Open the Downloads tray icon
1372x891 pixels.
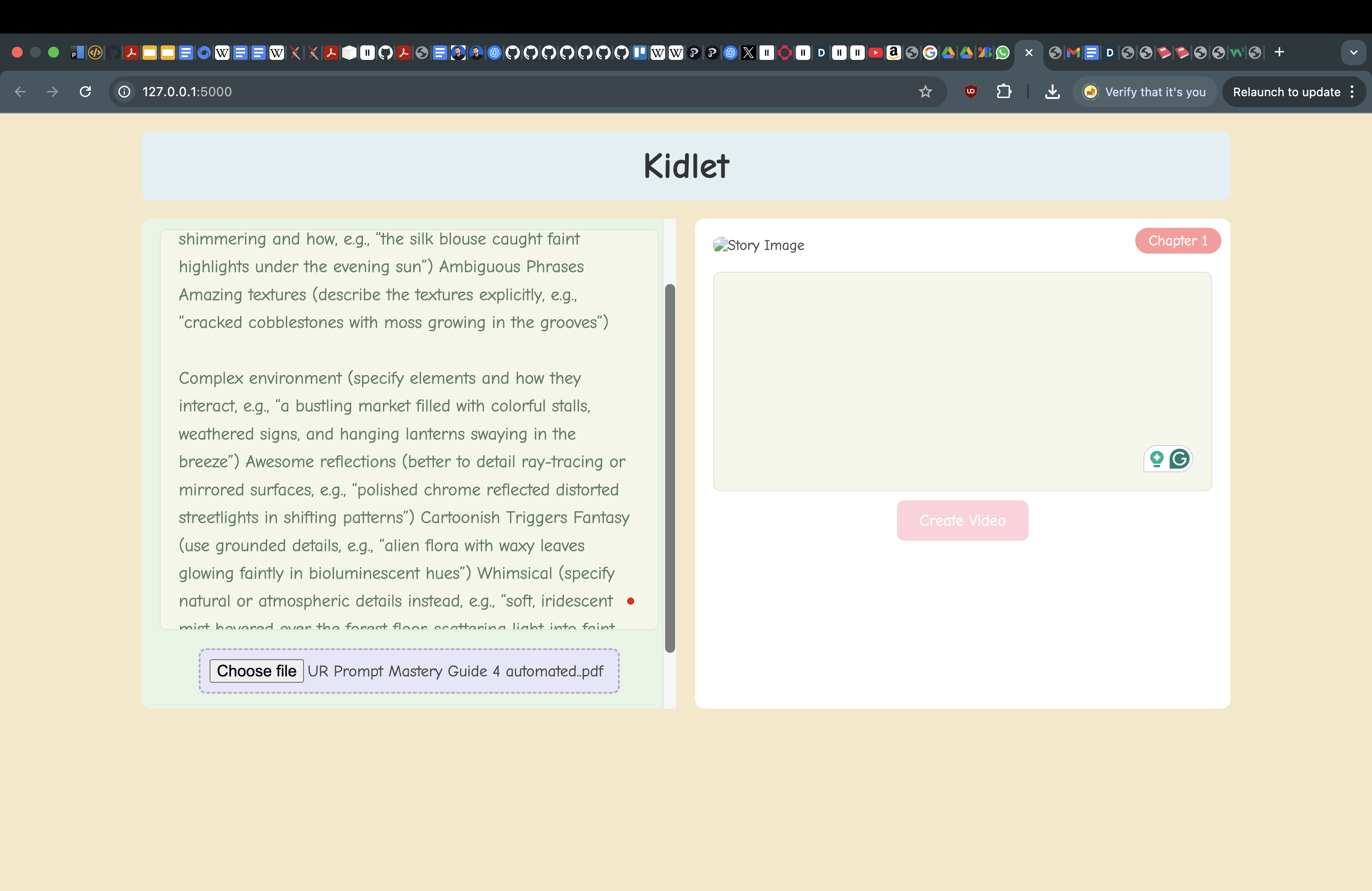[1052, 92]
